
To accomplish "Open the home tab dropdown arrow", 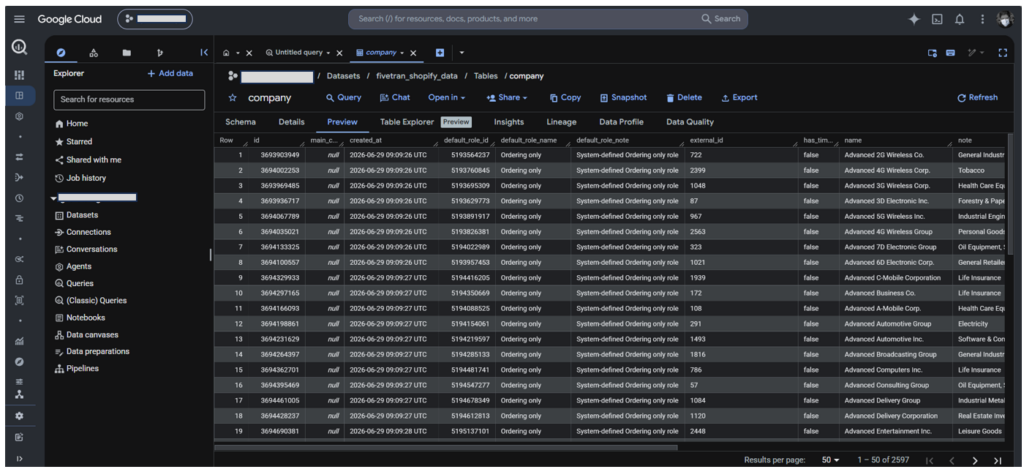I will click(x=238, y=53).
